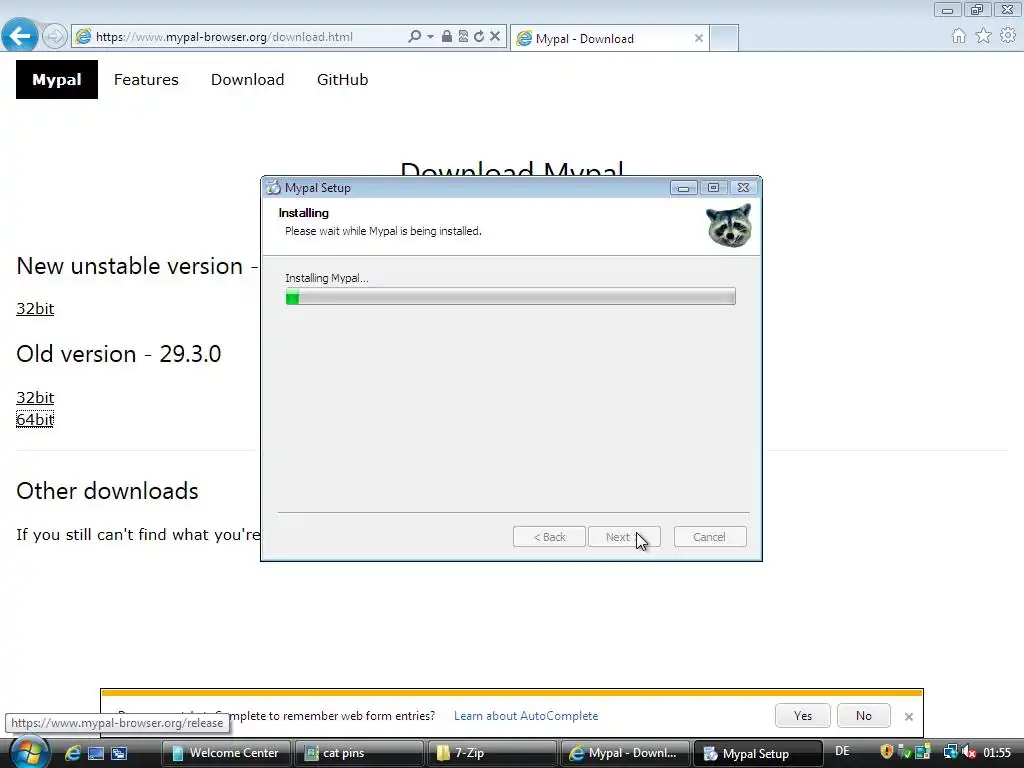This screenshot has width=1024, height=768.
Task: Open the Favorites star icon
Action: 984,35
